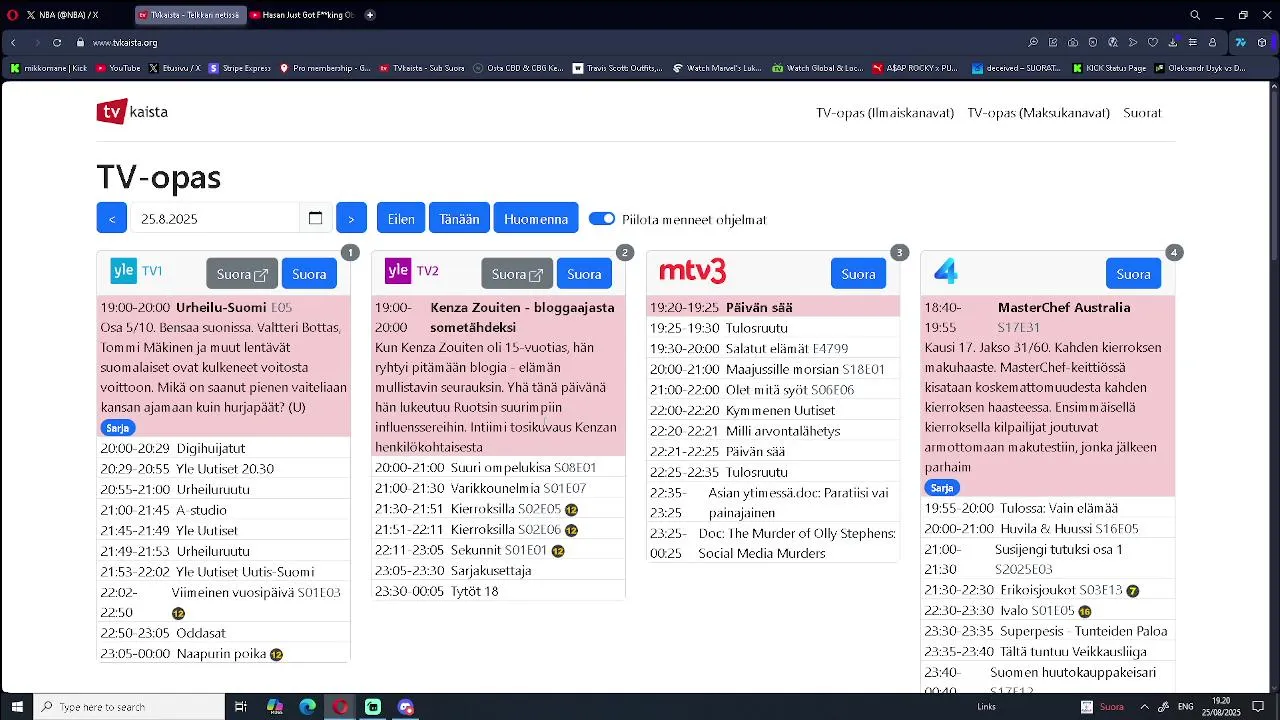Click the tvkaista logo

pyautogui.click(x=132, y=112)
